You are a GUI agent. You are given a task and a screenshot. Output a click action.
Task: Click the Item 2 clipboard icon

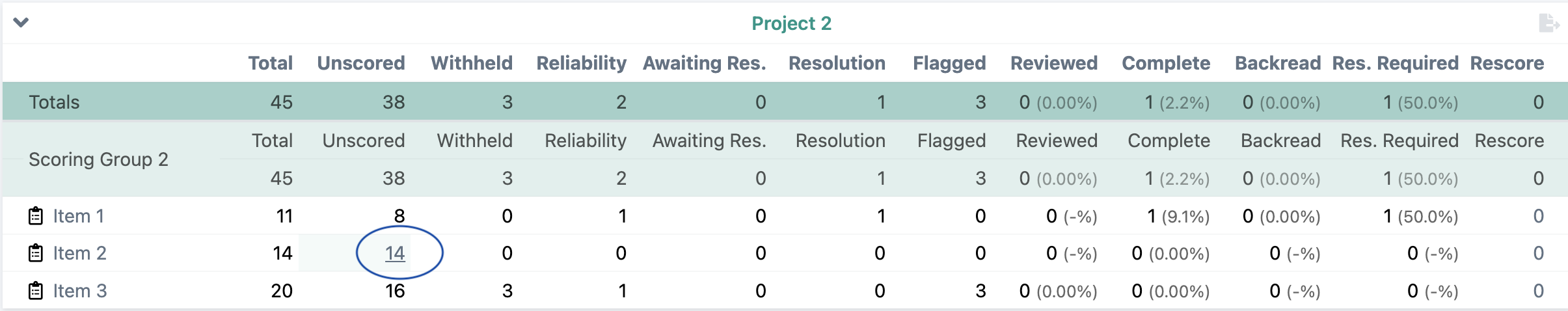pyautogui.click(x=36, y=253)
